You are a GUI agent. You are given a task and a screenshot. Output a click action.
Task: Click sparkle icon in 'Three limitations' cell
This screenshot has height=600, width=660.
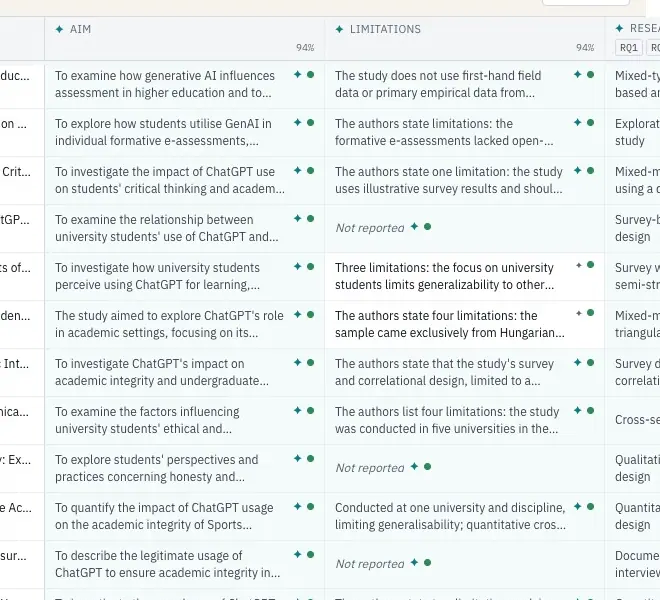(579, 265)
